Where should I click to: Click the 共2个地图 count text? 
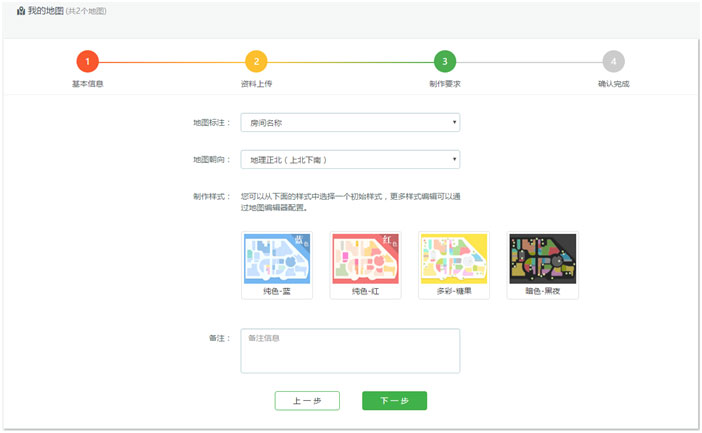86,11
